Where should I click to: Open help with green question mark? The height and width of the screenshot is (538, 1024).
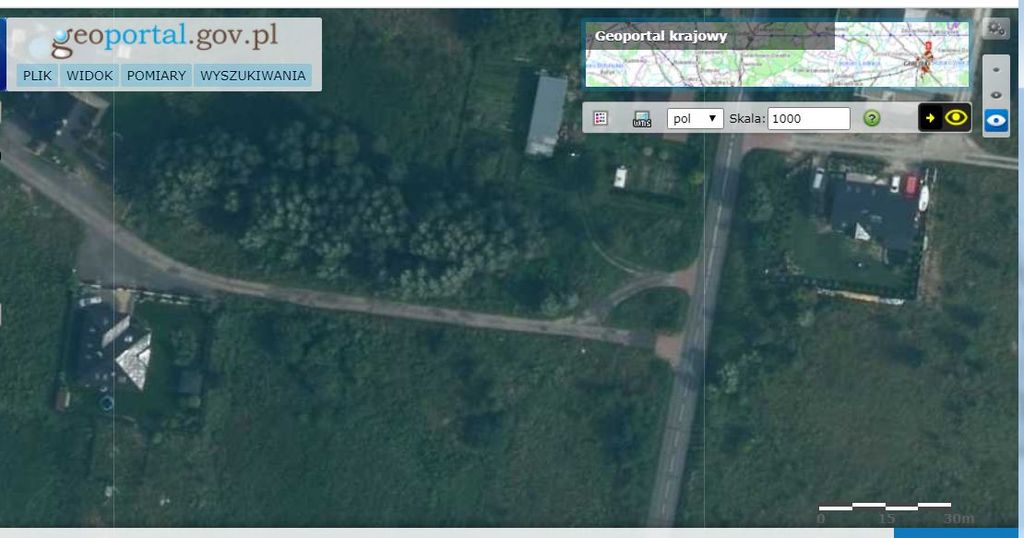[872, 118]
